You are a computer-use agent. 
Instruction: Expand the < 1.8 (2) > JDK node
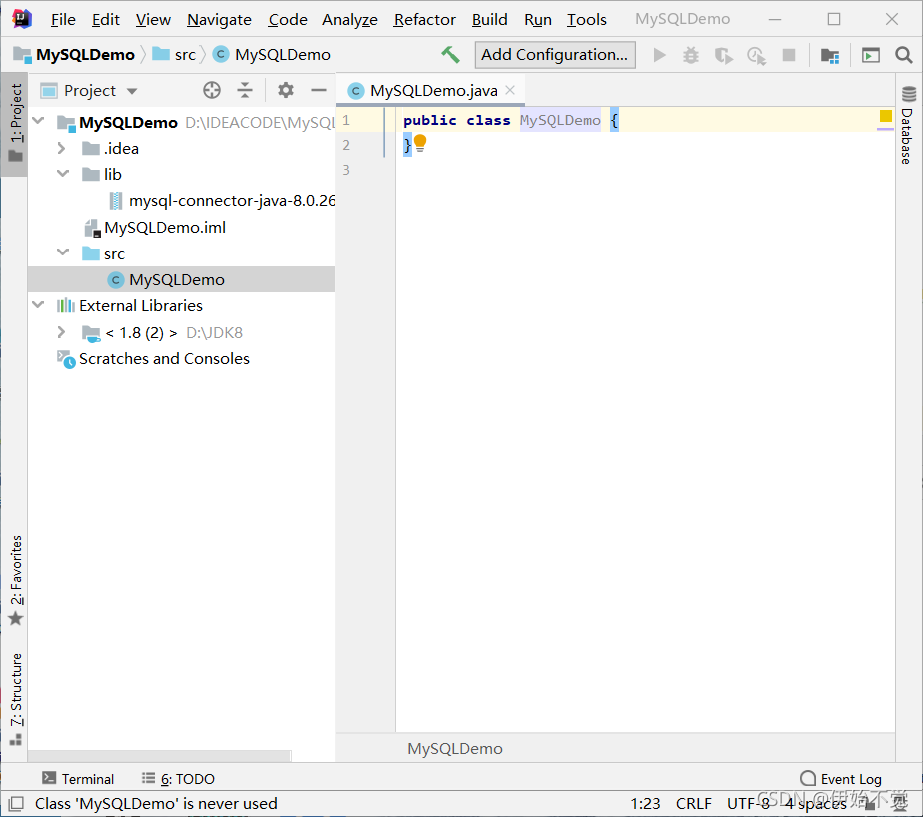click(61, 332)
